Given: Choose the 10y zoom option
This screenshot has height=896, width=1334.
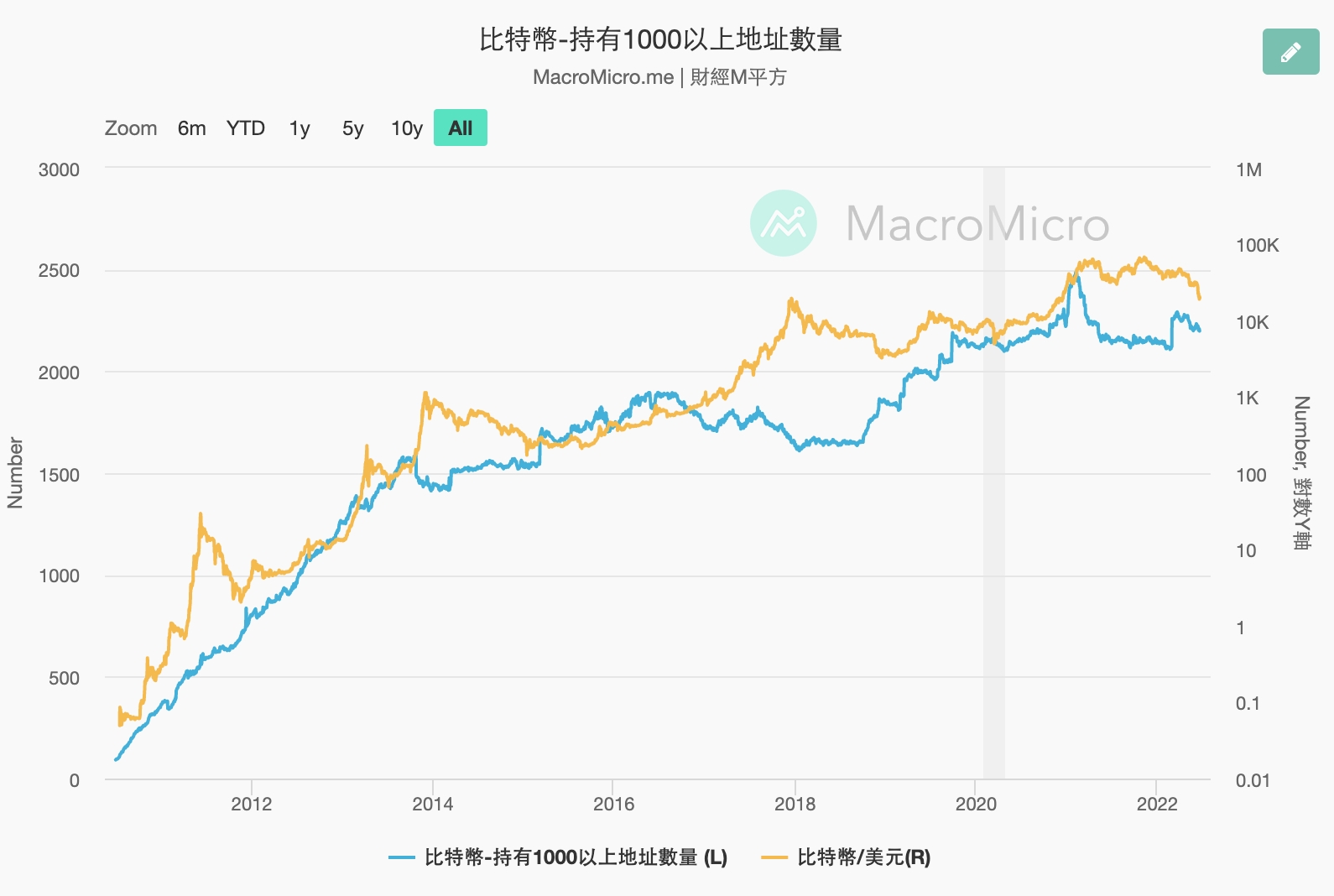Looking at the screenshot, I should coord(407,128).
